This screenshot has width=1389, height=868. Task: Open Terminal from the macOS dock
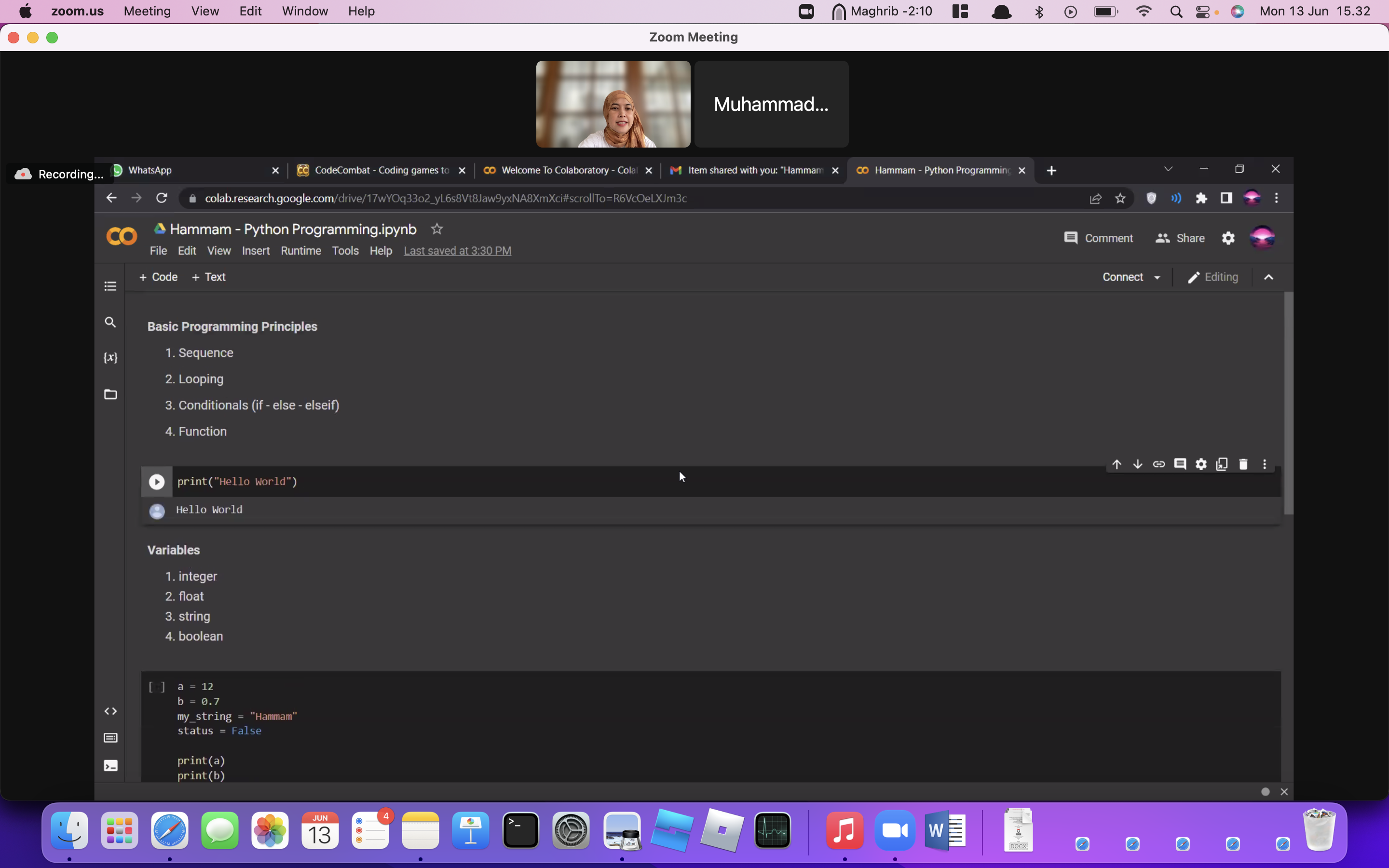520,831
